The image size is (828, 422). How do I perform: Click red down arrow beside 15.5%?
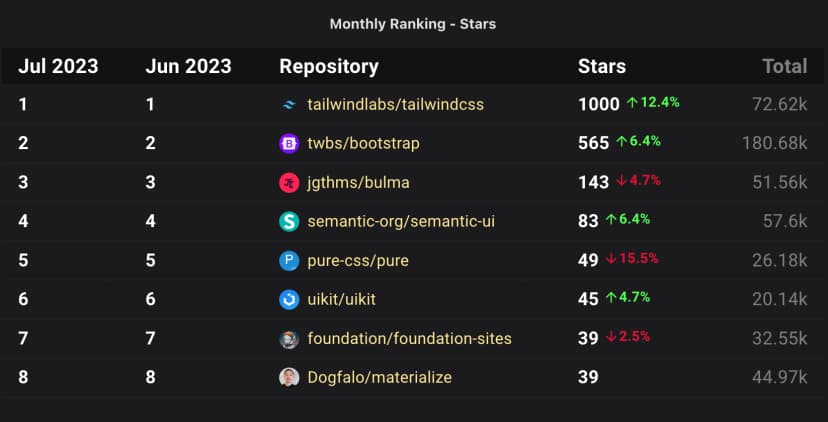611,258
